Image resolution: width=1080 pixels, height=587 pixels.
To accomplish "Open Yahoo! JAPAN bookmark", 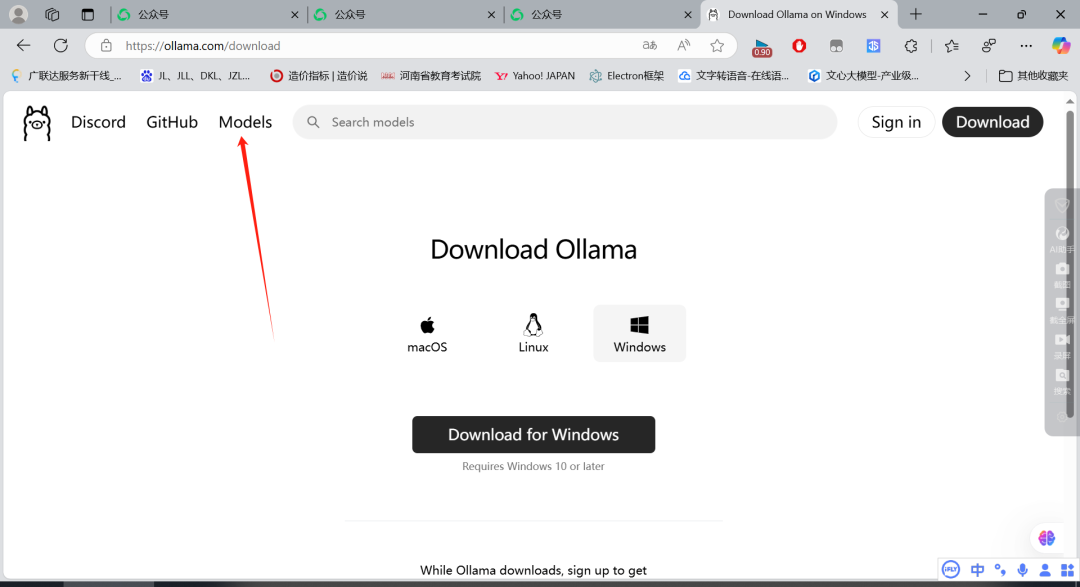I will [x=535, y=76].
